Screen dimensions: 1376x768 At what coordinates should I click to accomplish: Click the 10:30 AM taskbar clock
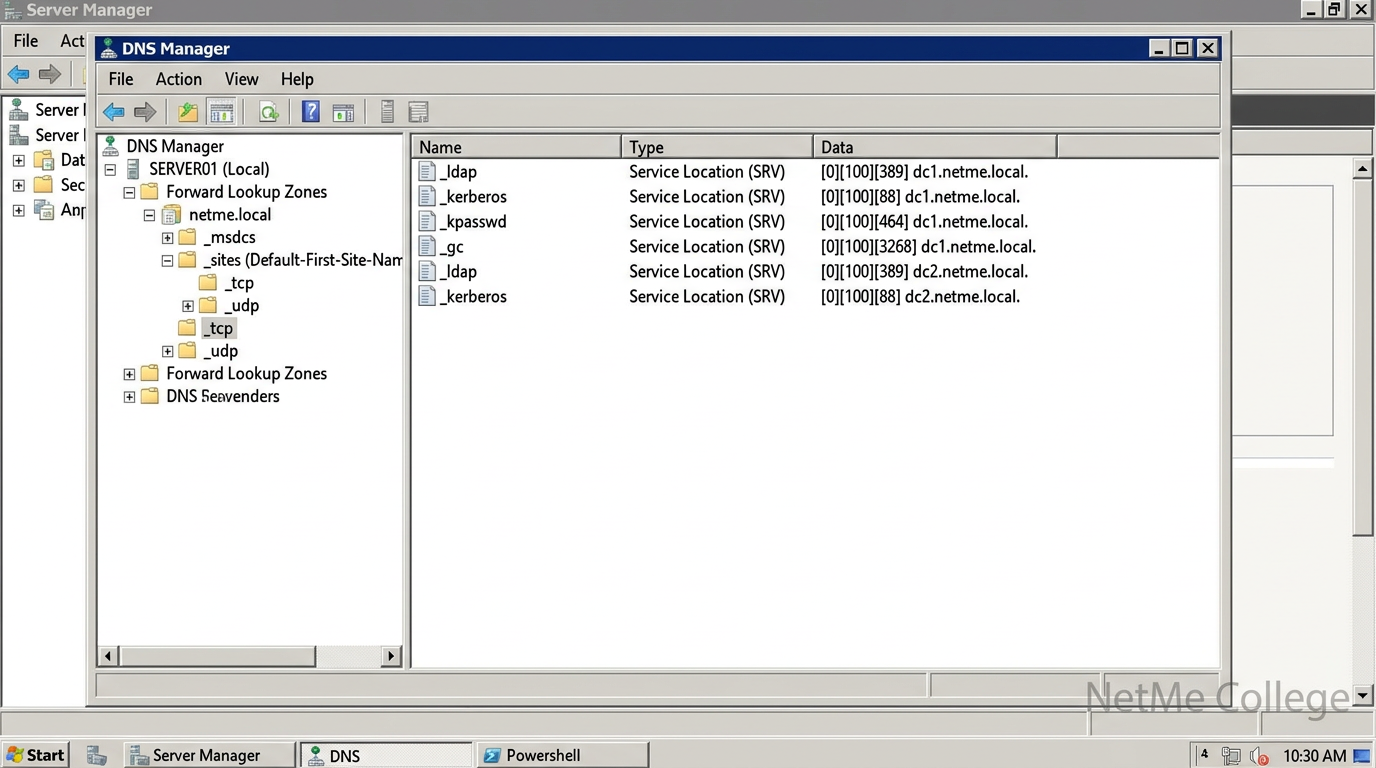(x=1314, y=756)
